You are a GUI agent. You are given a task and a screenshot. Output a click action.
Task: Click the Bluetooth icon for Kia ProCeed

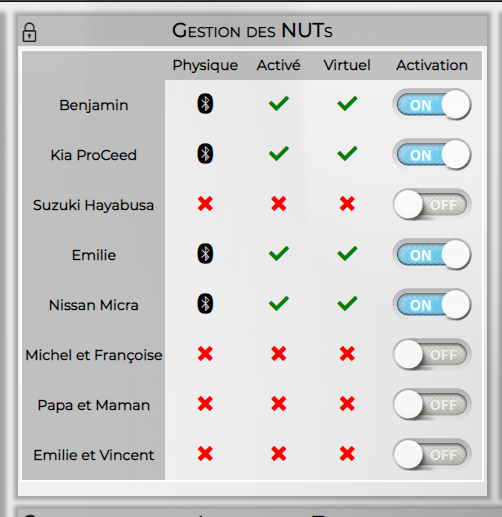tap(205, 153)
